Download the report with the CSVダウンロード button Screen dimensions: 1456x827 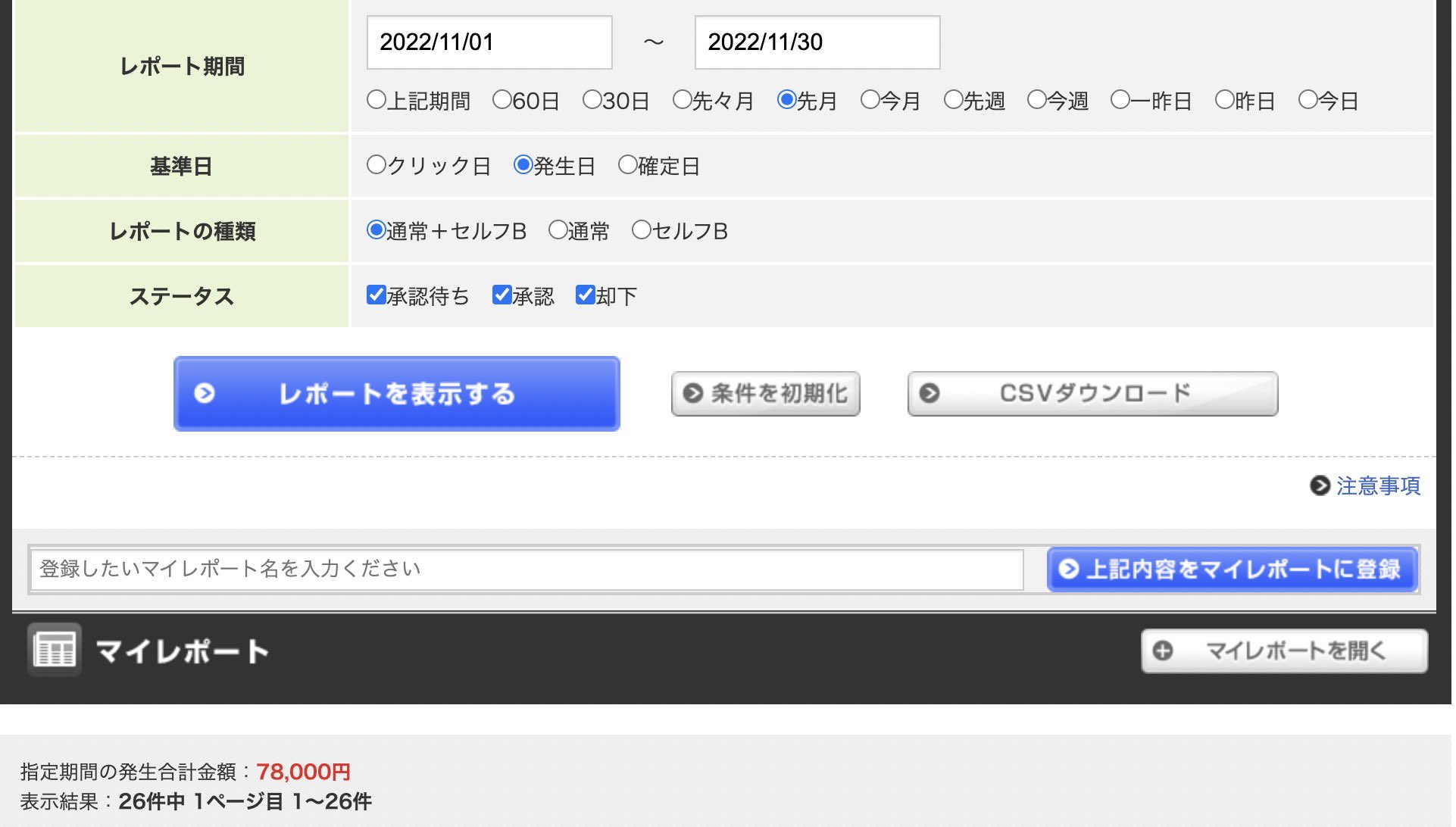[x=1092, y=394]
